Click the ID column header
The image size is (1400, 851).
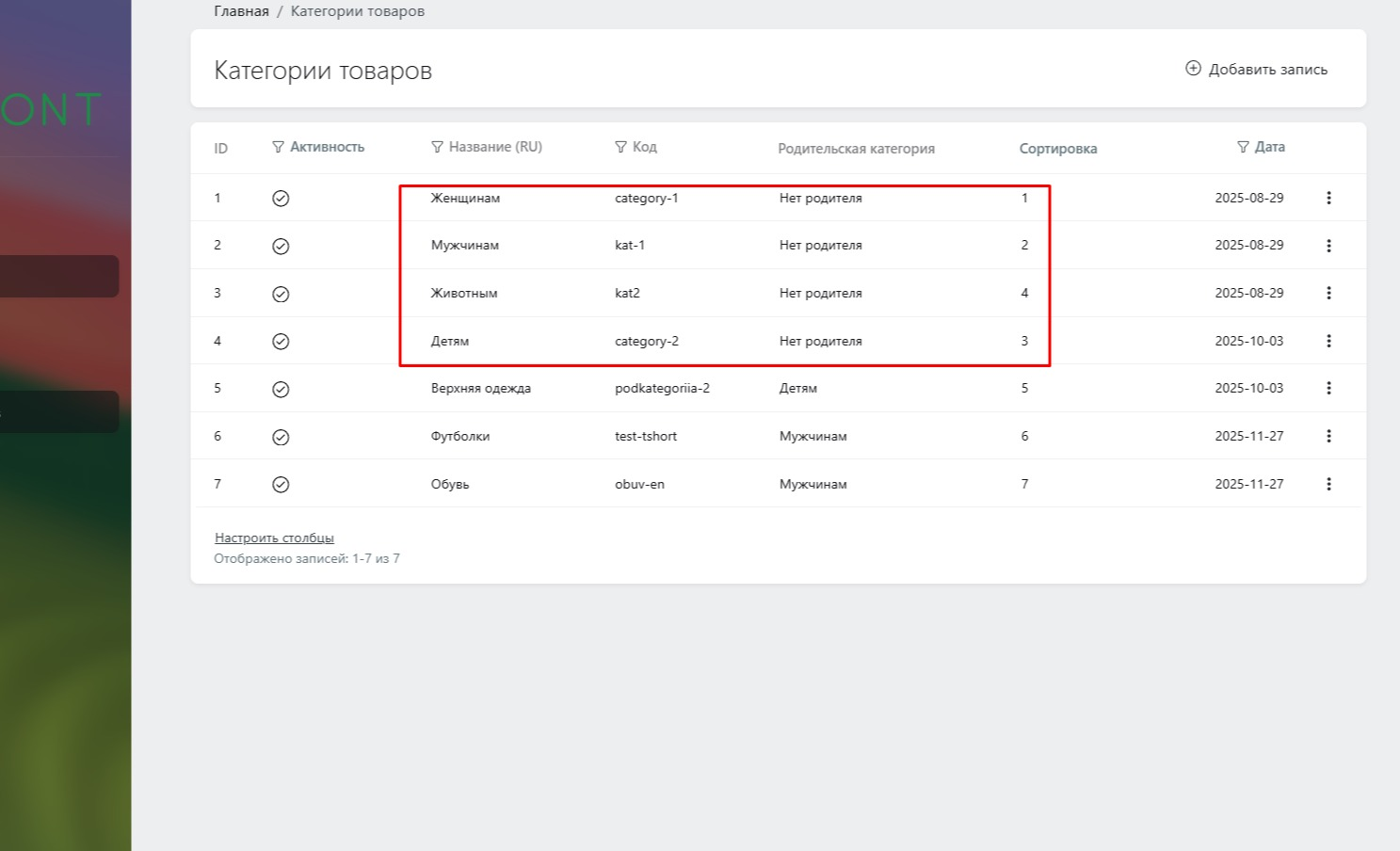coord(220,149)
